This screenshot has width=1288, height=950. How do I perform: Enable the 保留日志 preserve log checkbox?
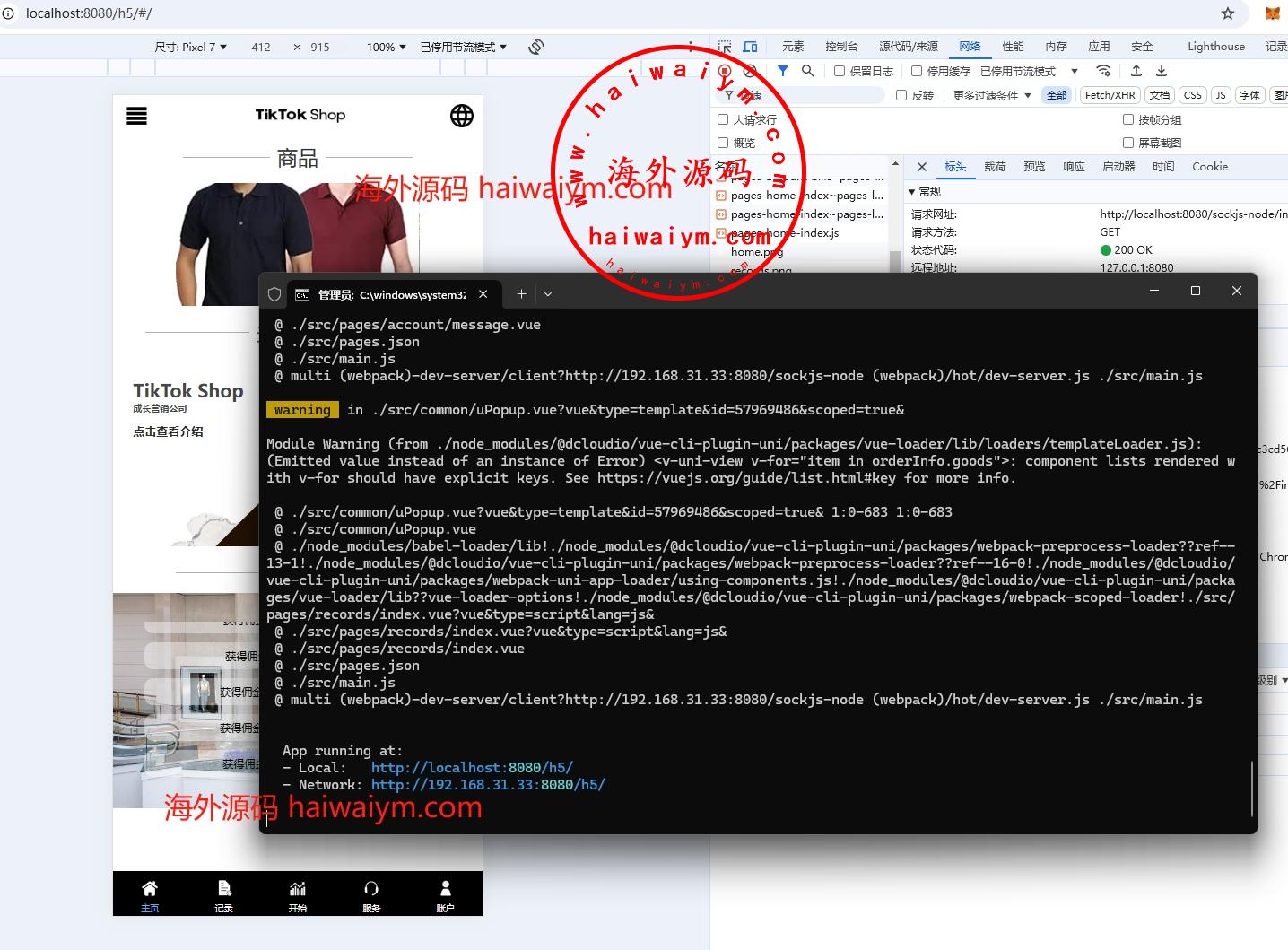(840, 71)
